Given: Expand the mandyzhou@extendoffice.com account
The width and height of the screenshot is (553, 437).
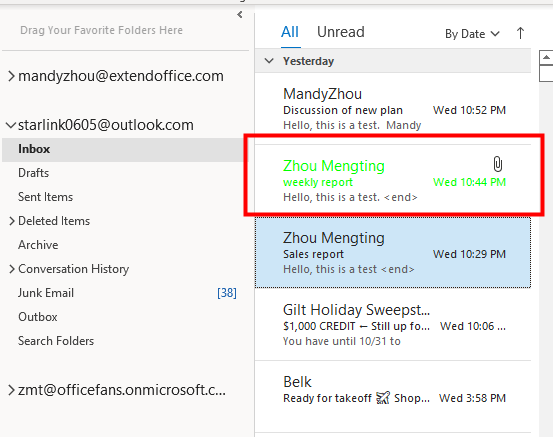Looking at the screenshot, I should coord(11,76).
